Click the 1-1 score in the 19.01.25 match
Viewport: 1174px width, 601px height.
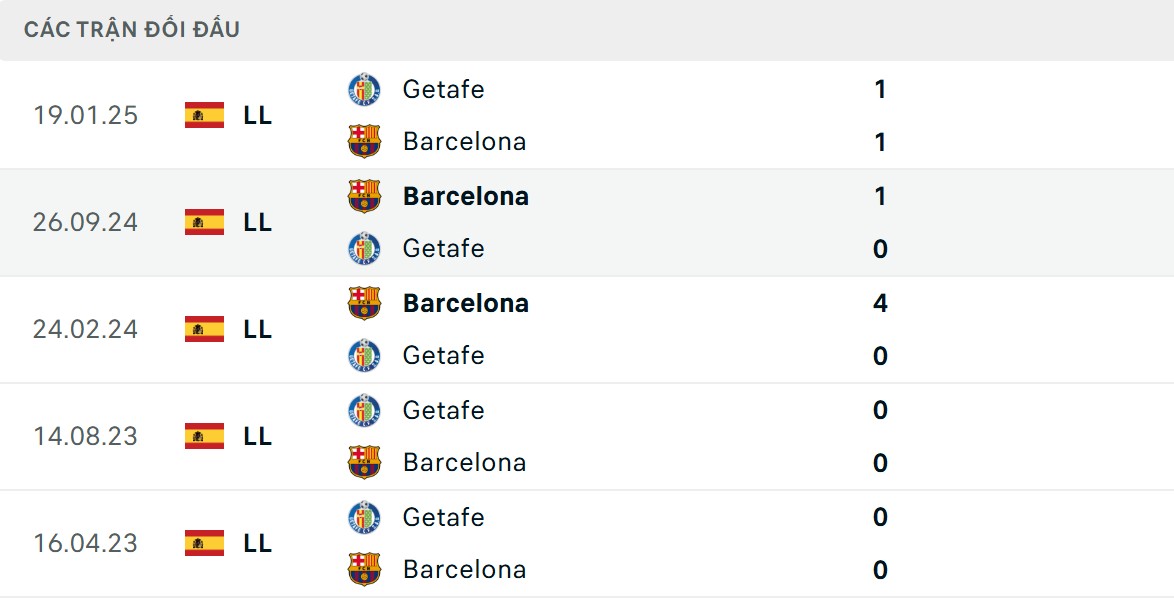click(878, 115)
